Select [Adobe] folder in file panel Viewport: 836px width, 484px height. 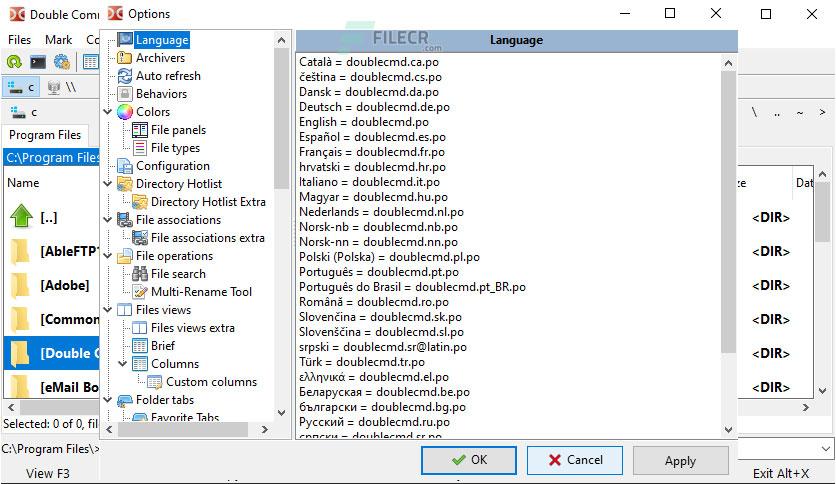[65, 285]
